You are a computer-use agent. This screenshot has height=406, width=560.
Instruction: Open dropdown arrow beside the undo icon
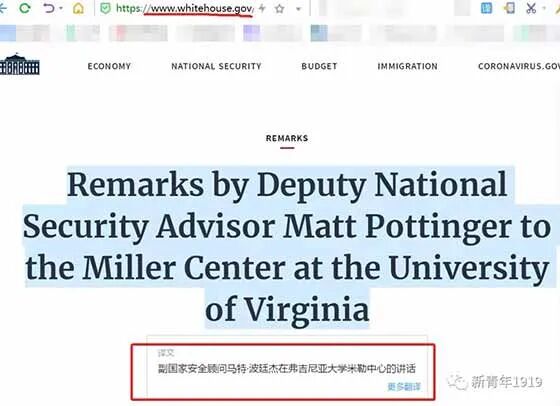click(x=60, y=8)
